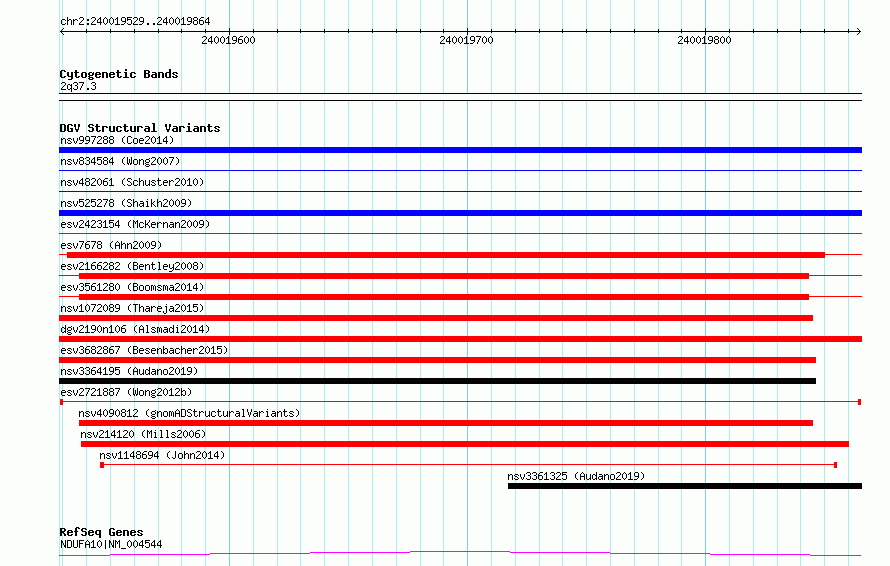Open the NDUFA10|NM_004544 gene label

click(111, 544)
